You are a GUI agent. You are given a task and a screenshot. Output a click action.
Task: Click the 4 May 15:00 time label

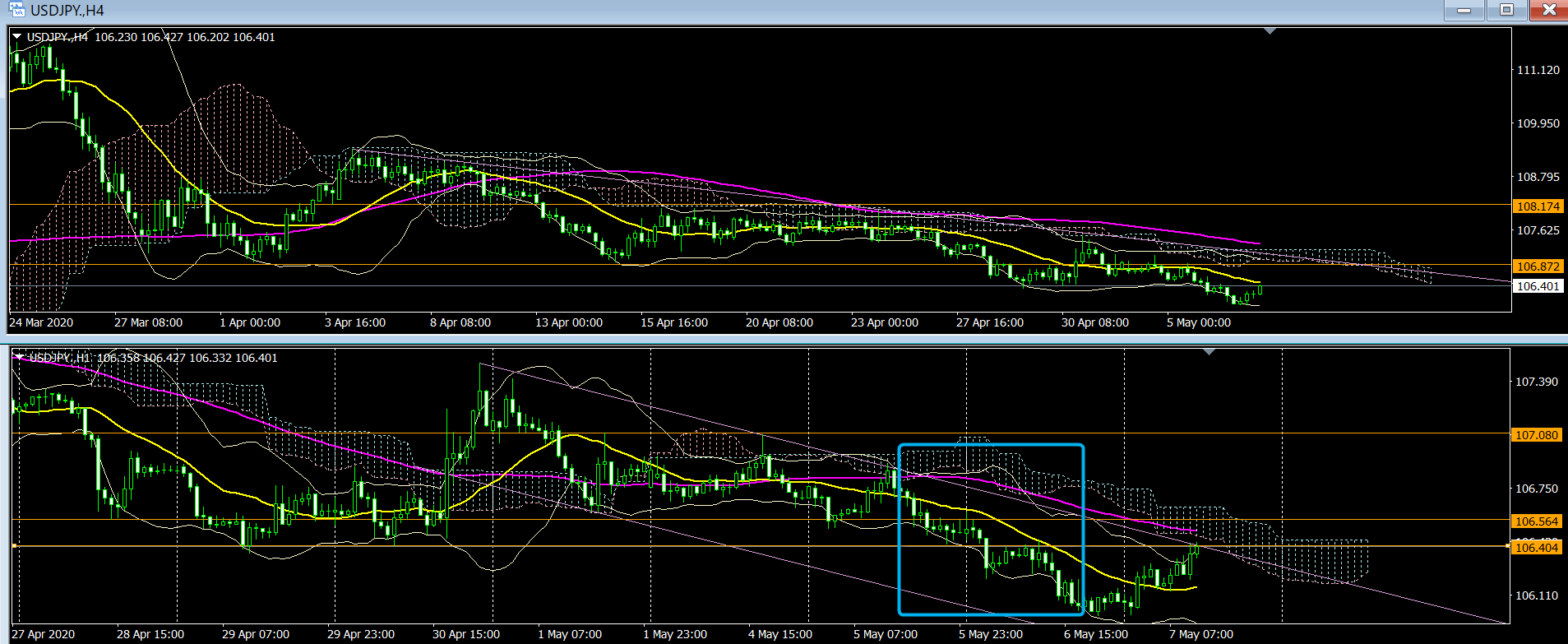(780, 634)
